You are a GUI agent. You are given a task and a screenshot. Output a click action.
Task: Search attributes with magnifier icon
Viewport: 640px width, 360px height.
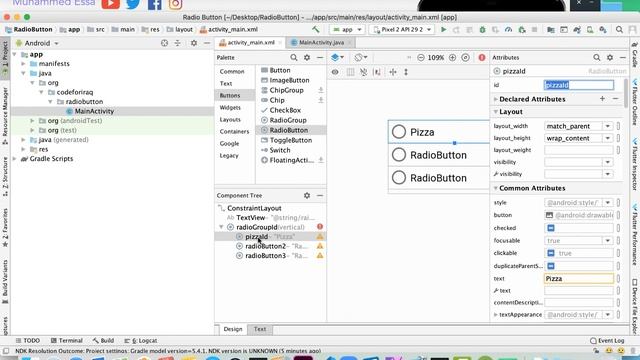point(597,58)
